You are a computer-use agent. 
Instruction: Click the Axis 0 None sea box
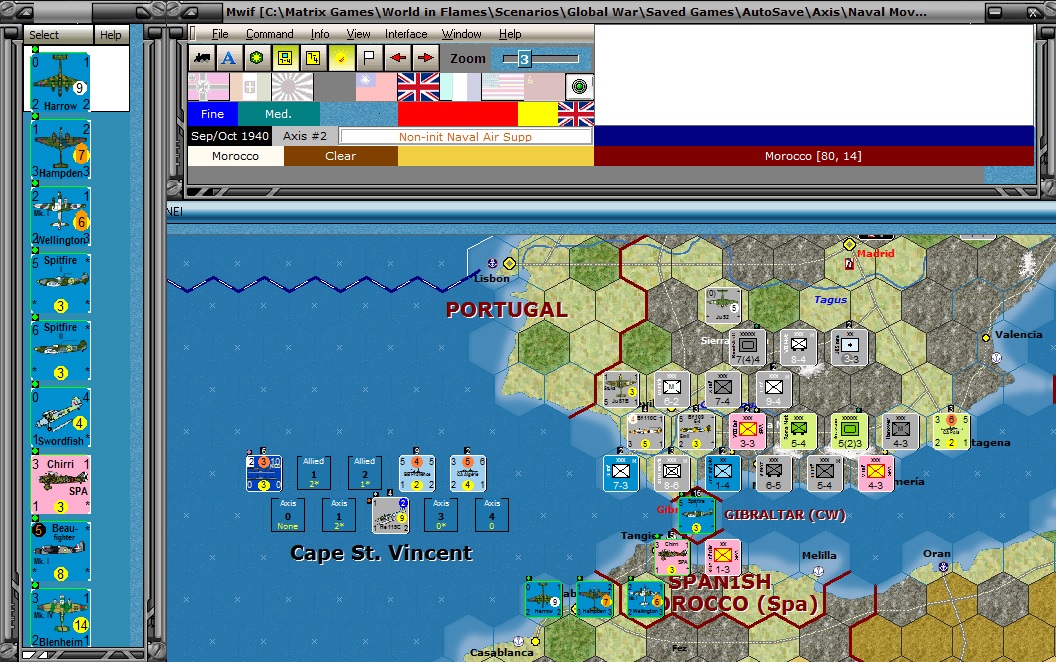(288, 515)
